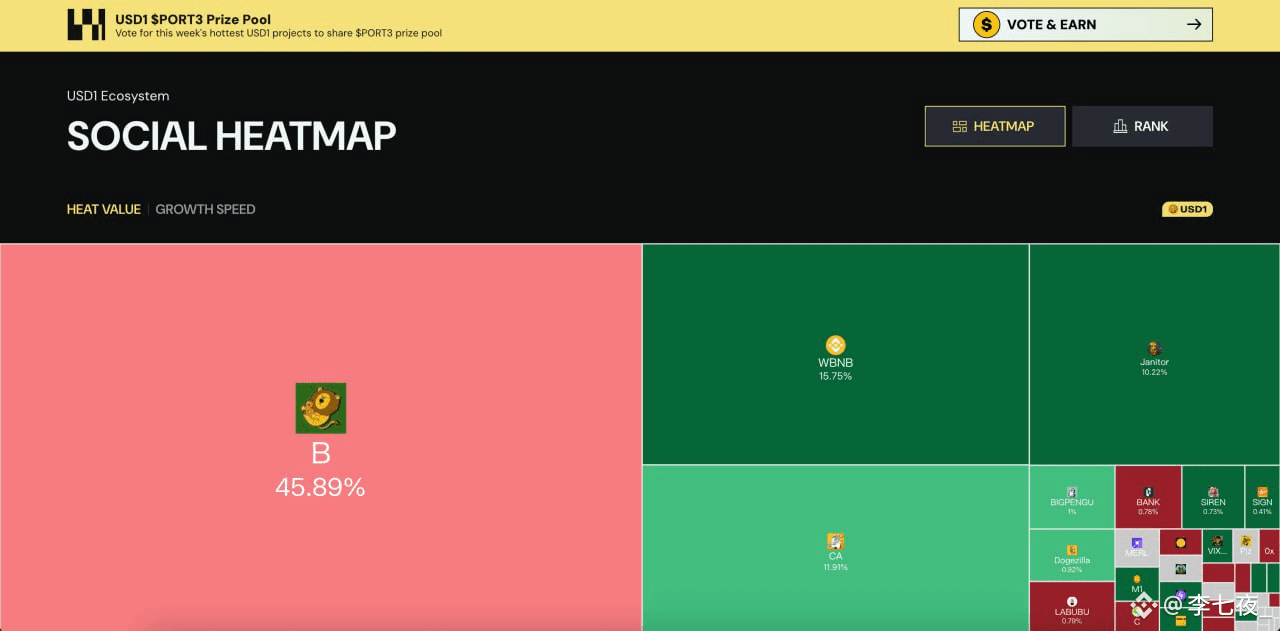Click the bar chart icon in the RANK button

[1120, 126]
